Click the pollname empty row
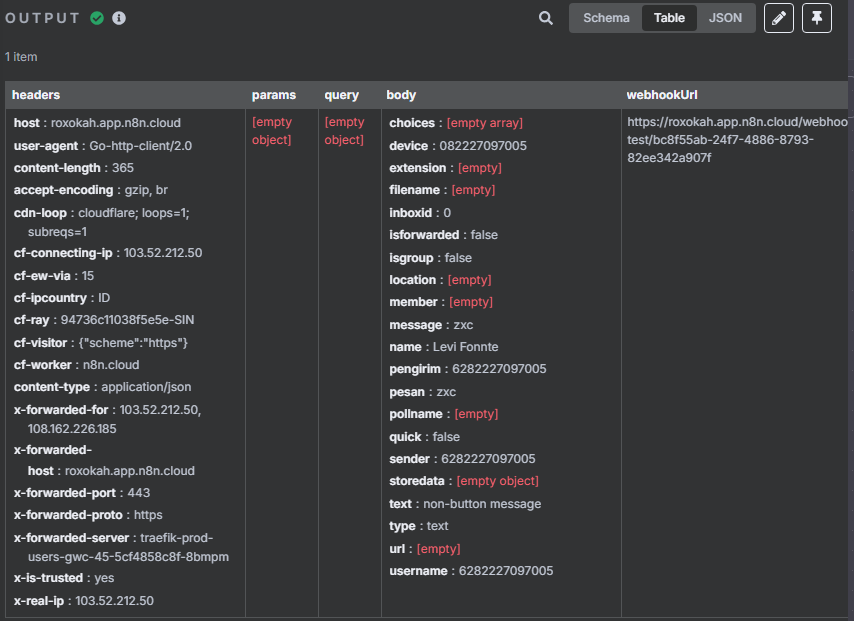Screen dimensions: 854x621 click(444, 415)
